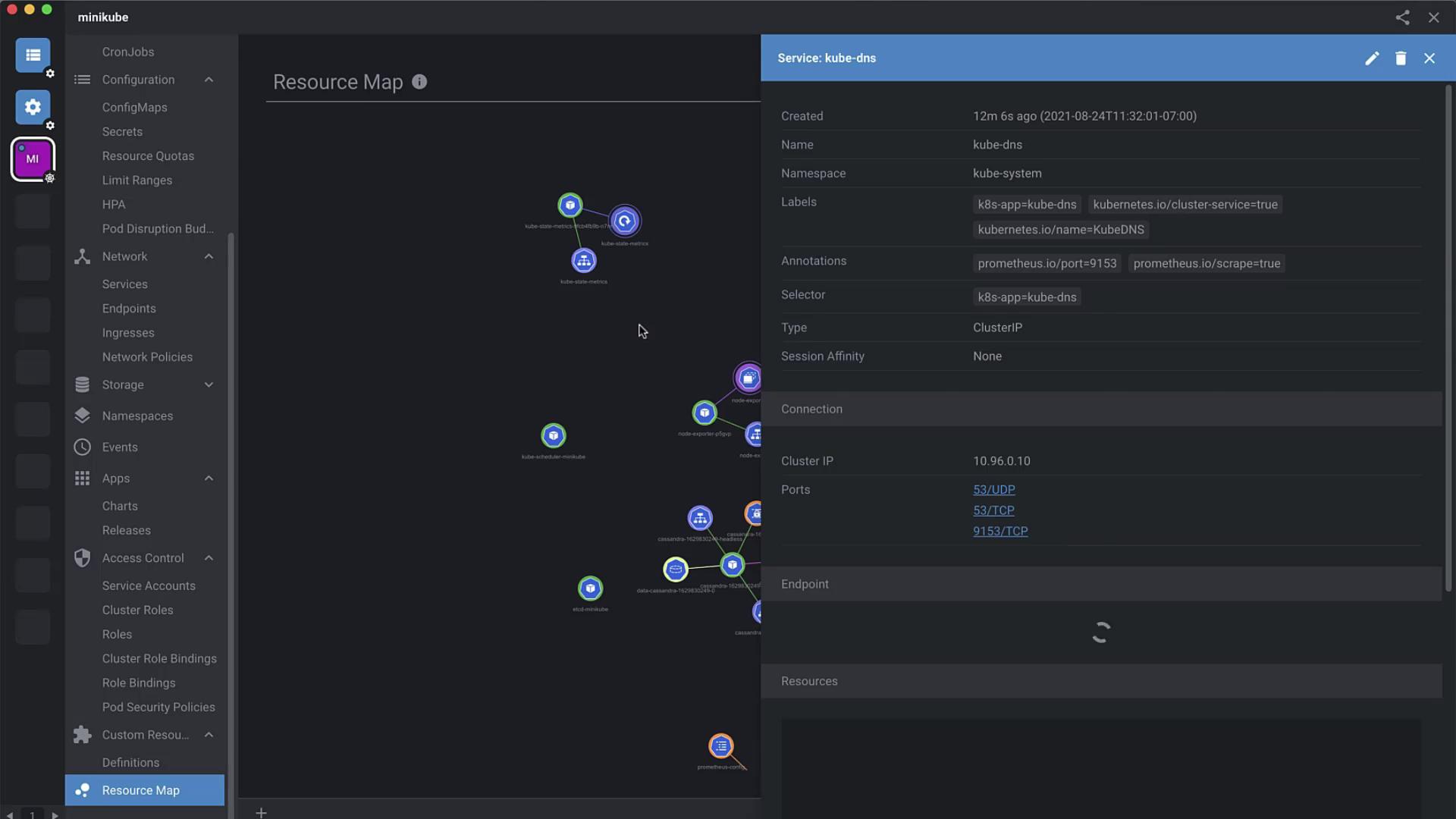Screen dimensions: 1456x819
Task: Expand the Storage section
Action: point(209,385)
